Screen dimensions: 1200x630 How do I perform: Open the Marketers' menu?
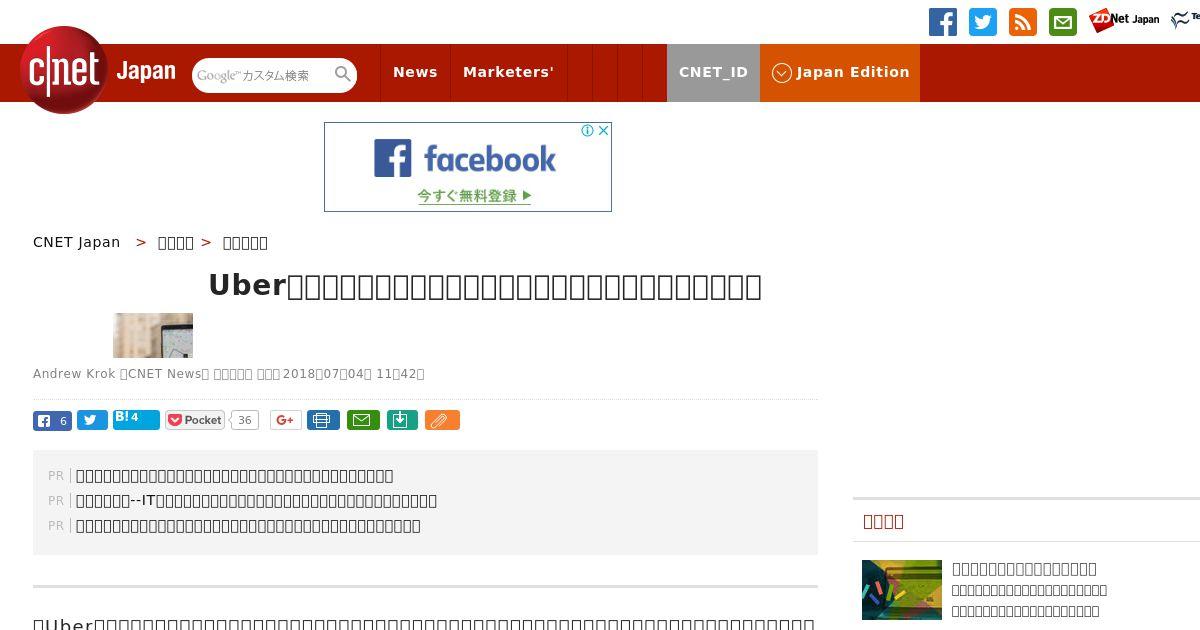508,72
